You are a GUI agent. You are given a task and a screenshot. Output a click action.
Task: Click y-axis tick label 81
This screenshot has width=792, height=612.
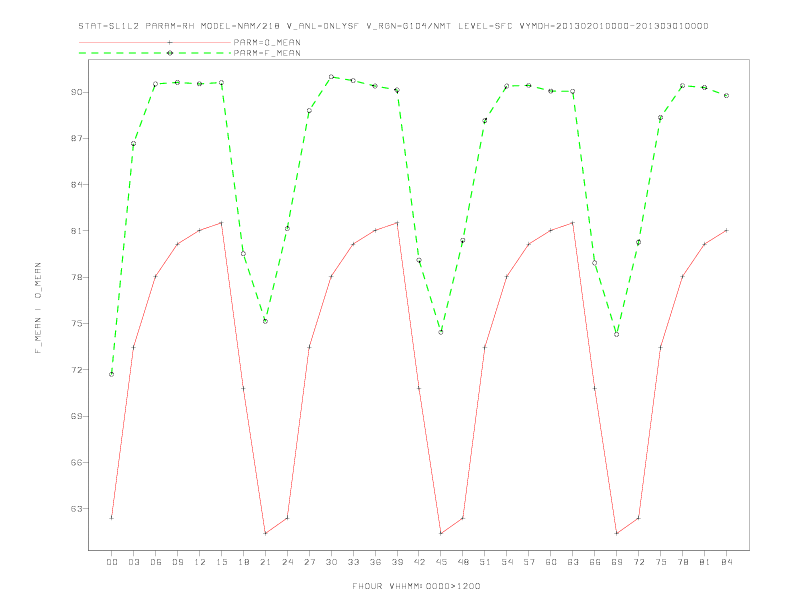77,231
